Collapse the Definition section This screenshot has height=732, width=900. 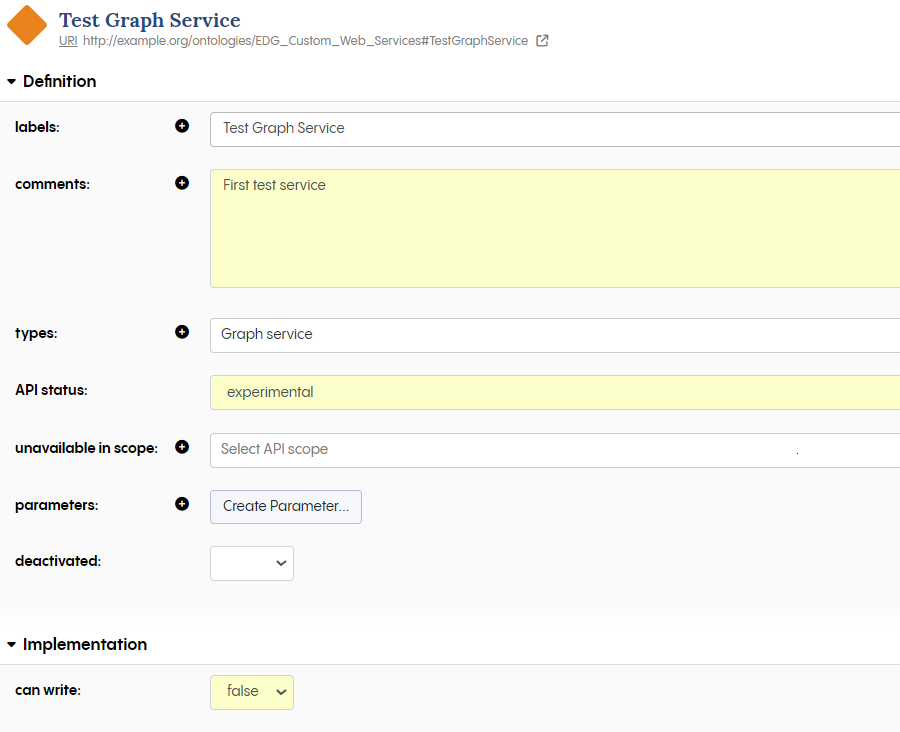[11, 81]
